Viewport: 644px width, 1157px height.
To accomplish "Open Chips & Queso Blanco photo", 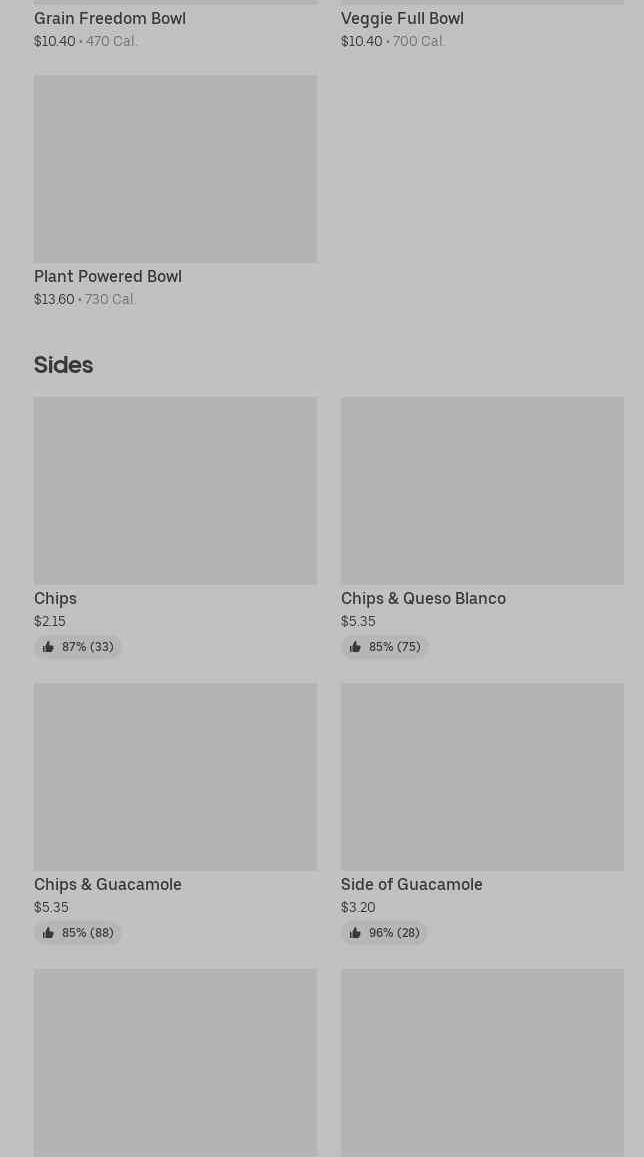I will 482,490.
